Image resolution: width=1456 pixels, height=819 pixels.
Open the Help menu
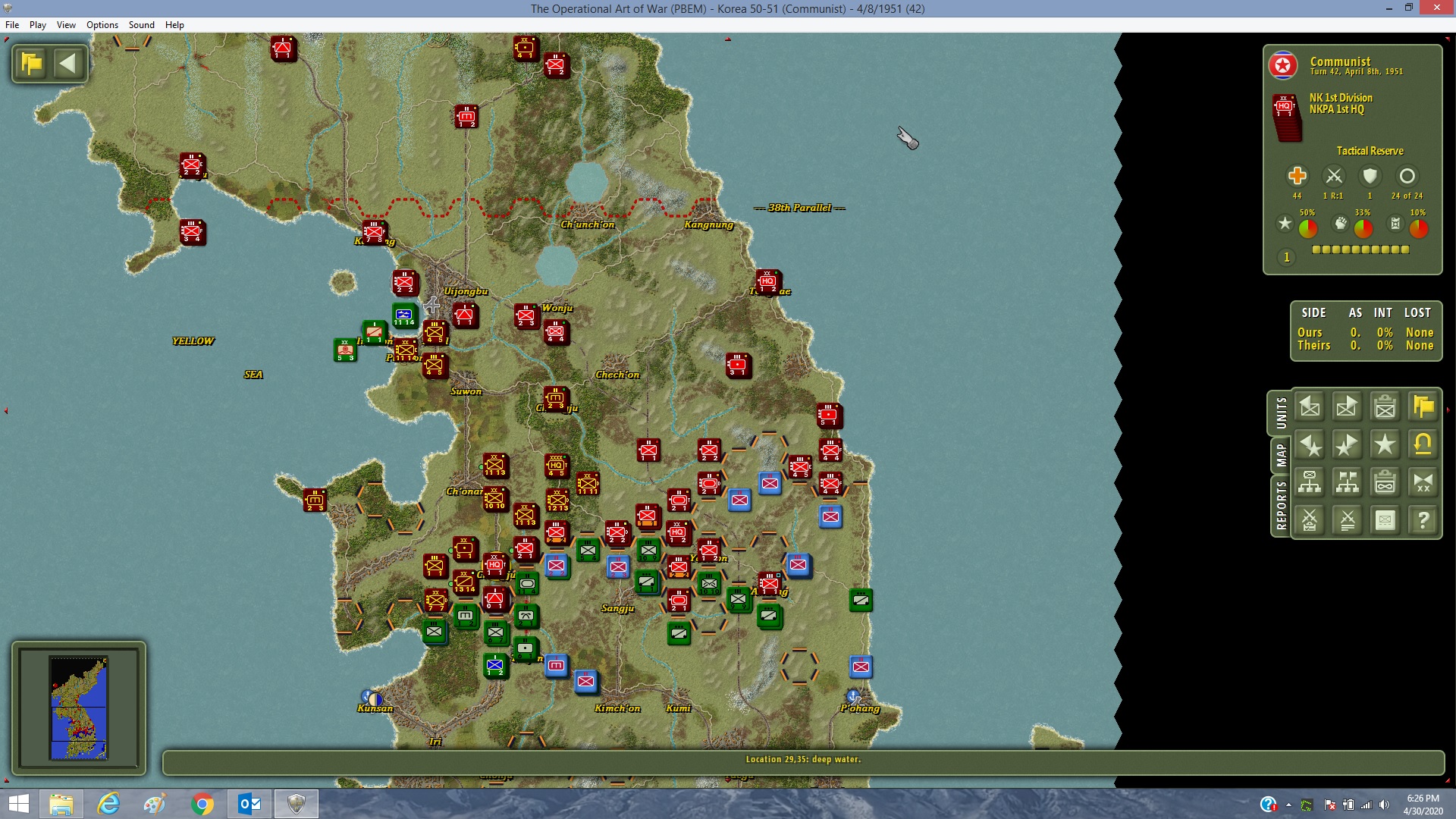174,25
